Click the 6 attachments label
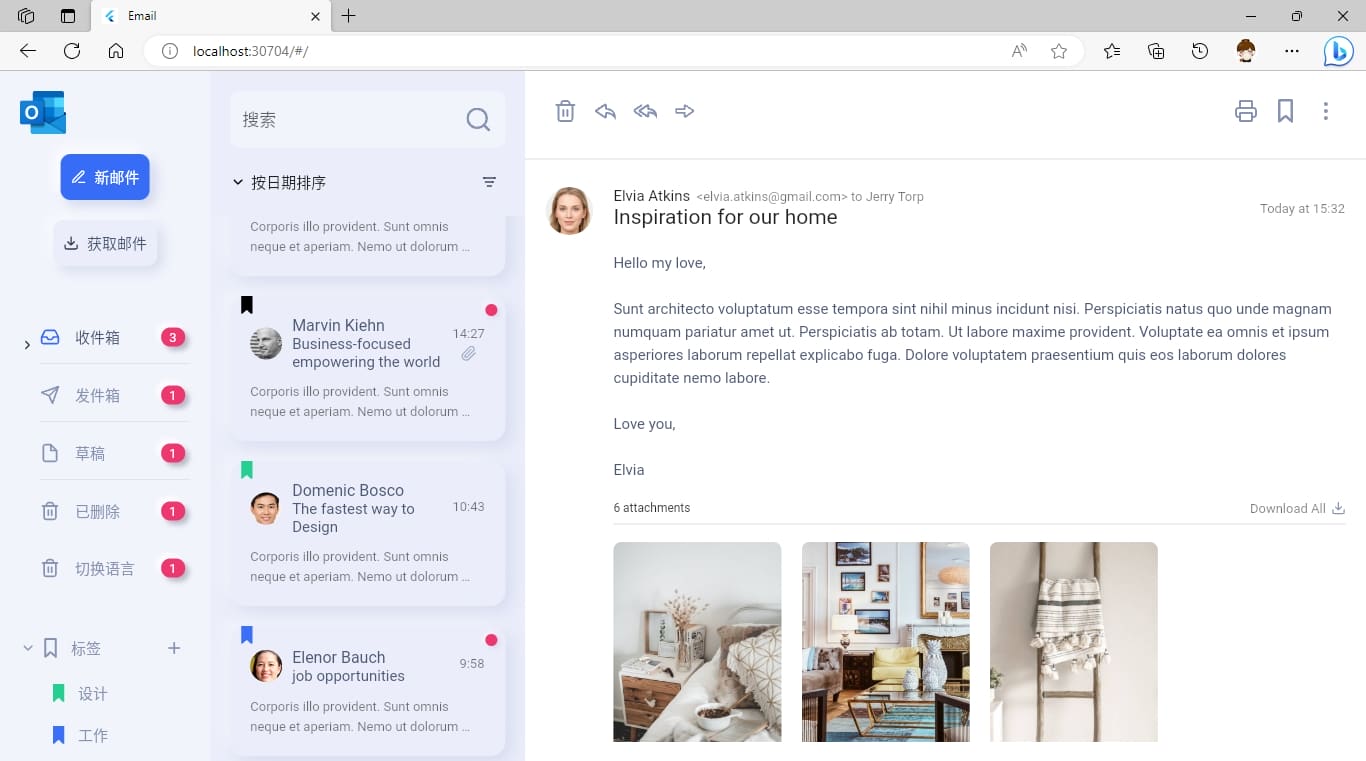The image size is (1366, 761). pos(652,508)
